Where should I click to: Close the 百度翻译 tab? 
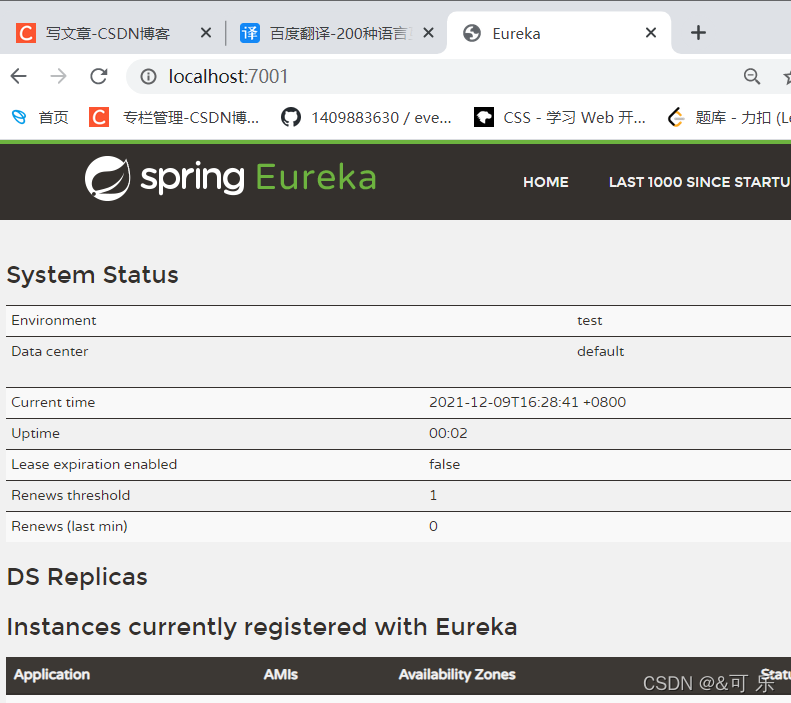coord(428,33)
